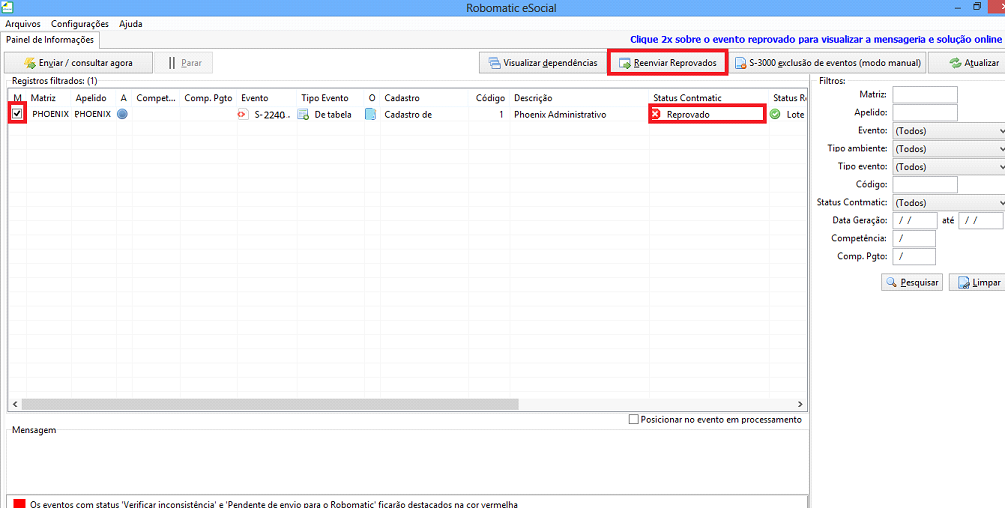Image resolution: width=1005 pixels, height=508 pixels.
Task: Click the green check Lote status icon
Action: [775, 115]
